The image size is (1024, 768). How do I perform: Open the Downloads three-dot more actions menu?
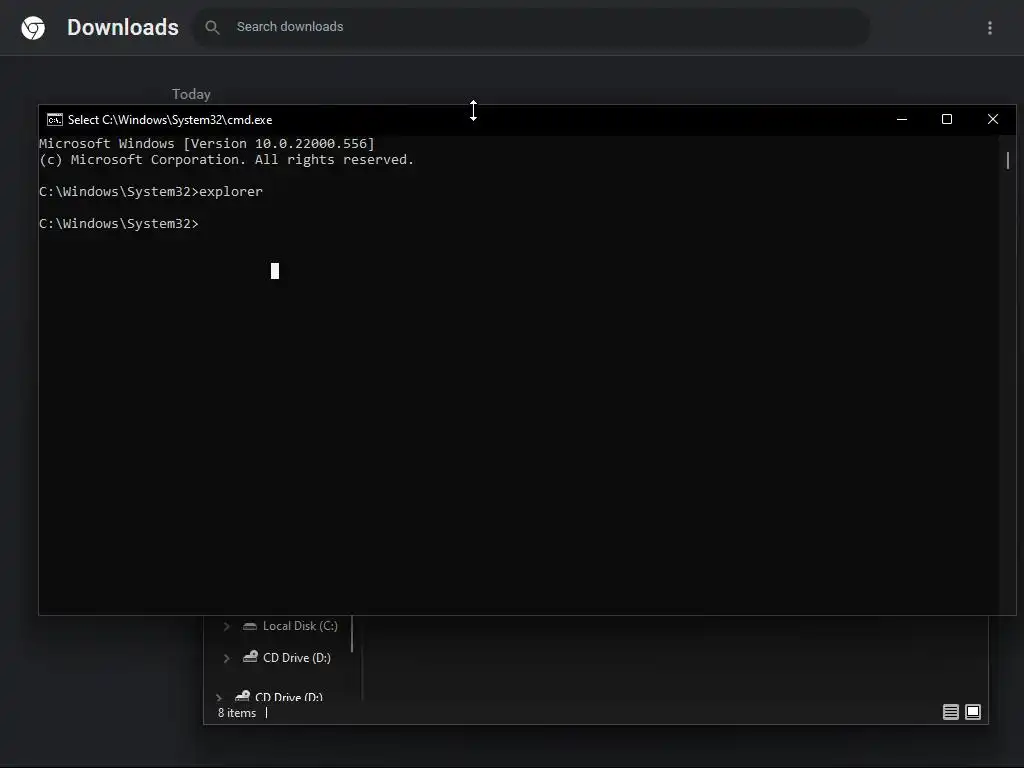(989, 27)
